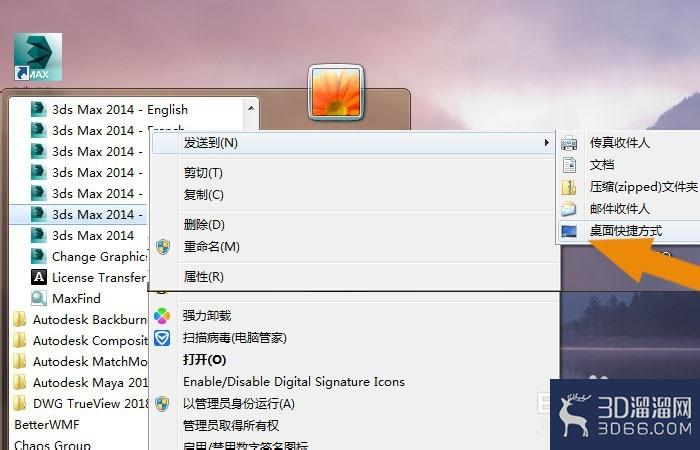This screenshot has width=700, height=450.
Task: Open License Transfer utility entry
Action: (x=99, y=278)
